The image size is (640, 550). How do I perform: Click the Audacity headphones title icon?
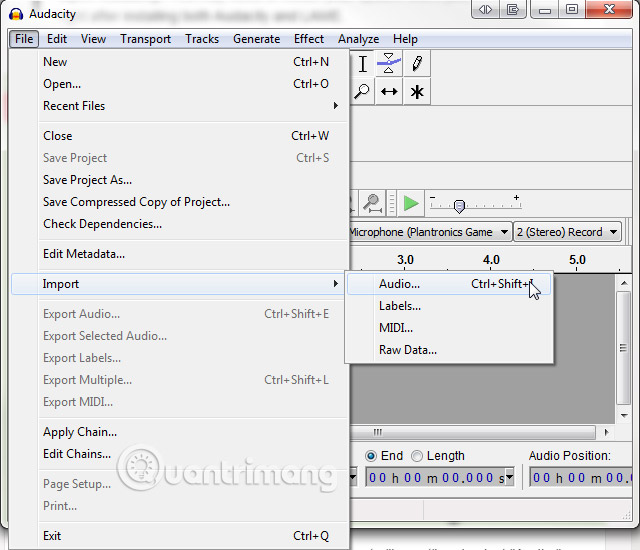coord(16,14)
